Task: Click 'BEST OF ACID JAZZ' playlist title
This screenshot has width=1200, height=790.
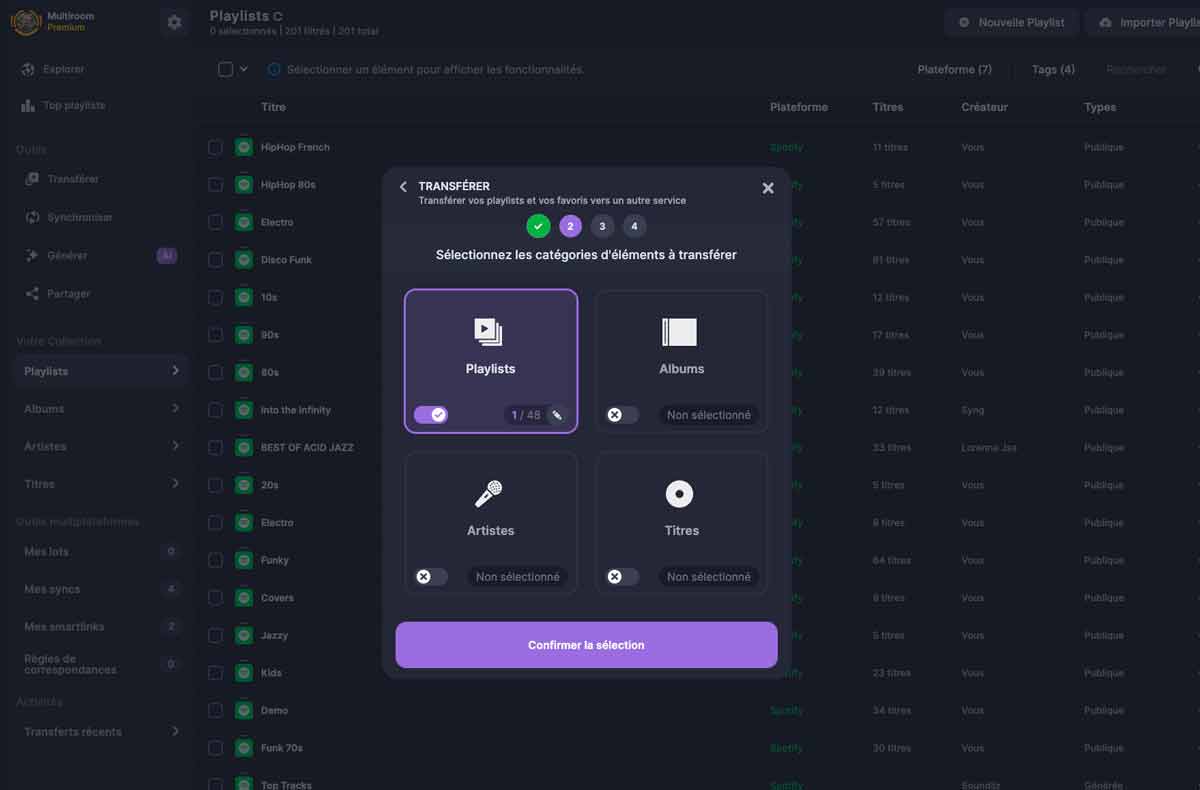Action: tap(307, 447)
